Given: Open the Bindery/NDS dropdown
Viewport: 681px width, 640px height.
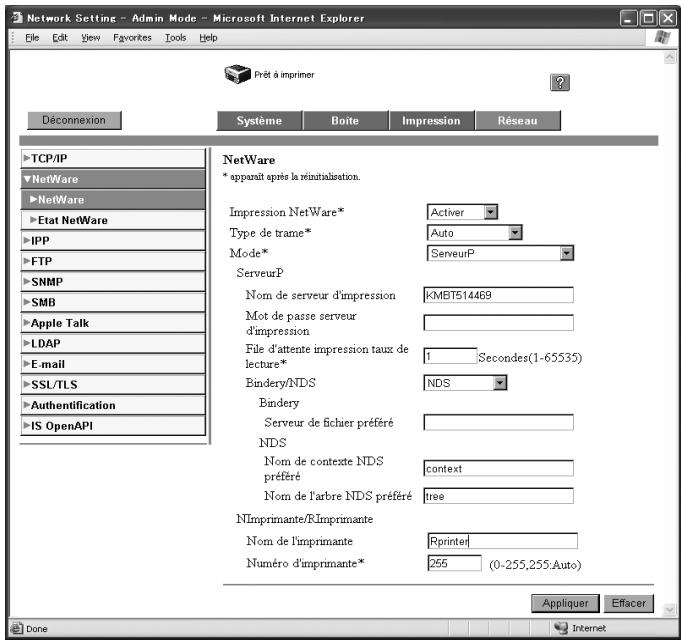Looking at the screenshot, I should [500, 383].
